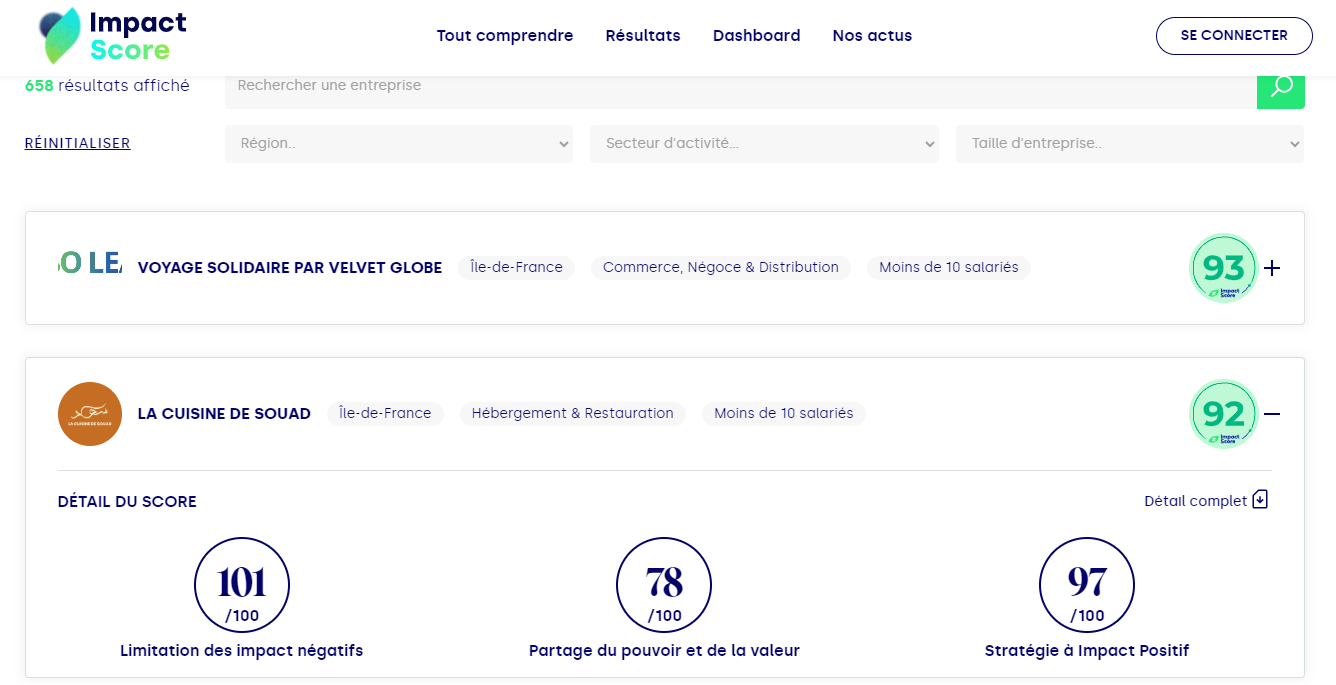The width and height of the screenshot is (1336, 685).
Task: Click LA CUISINE DE SOUAD title
Action: point(224,414)
